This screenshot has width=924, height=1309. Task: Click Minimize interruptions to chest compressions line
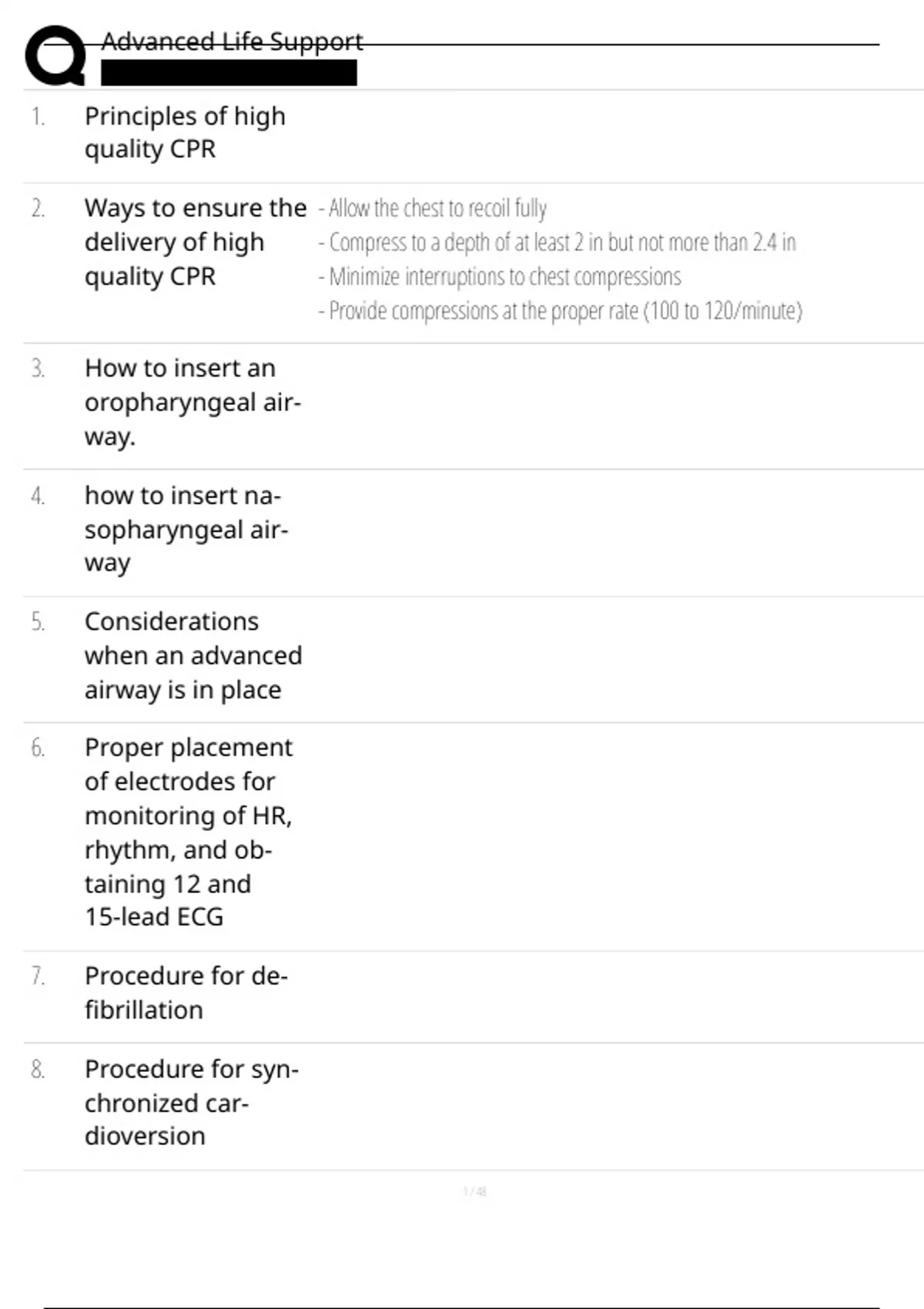(x=500, y=276)
